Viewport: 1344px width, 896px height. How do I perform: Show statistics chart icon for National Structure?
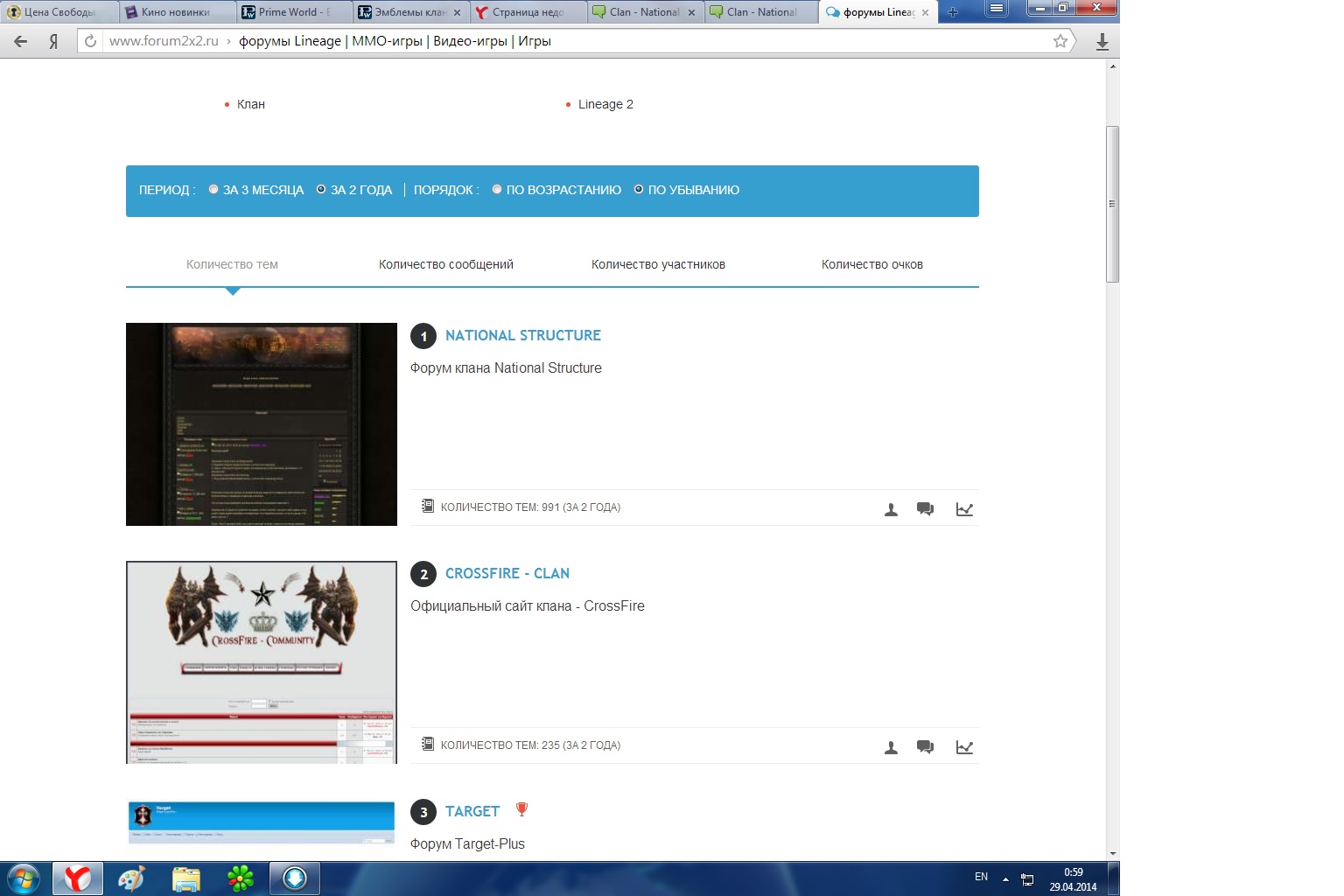pyautogui.click(x=964, y=509)
